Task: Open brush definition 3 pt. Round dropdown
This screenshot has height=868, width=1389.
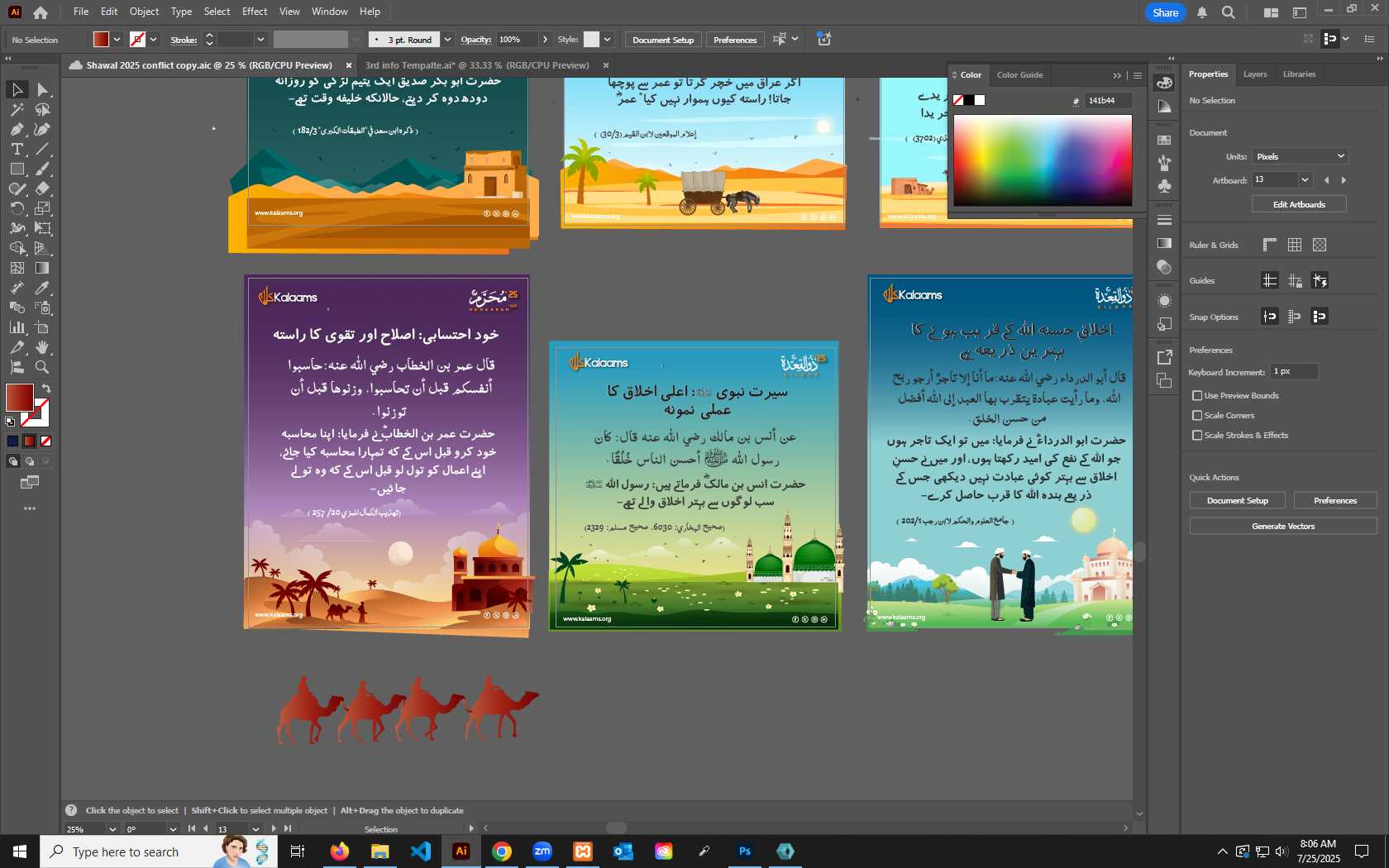Action: (x=447, y=40)
